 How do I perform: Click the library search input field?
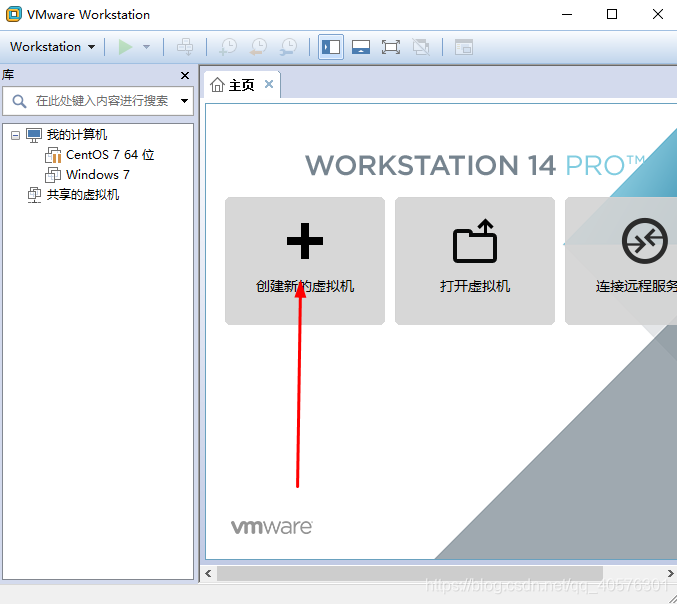coord(98,101)
